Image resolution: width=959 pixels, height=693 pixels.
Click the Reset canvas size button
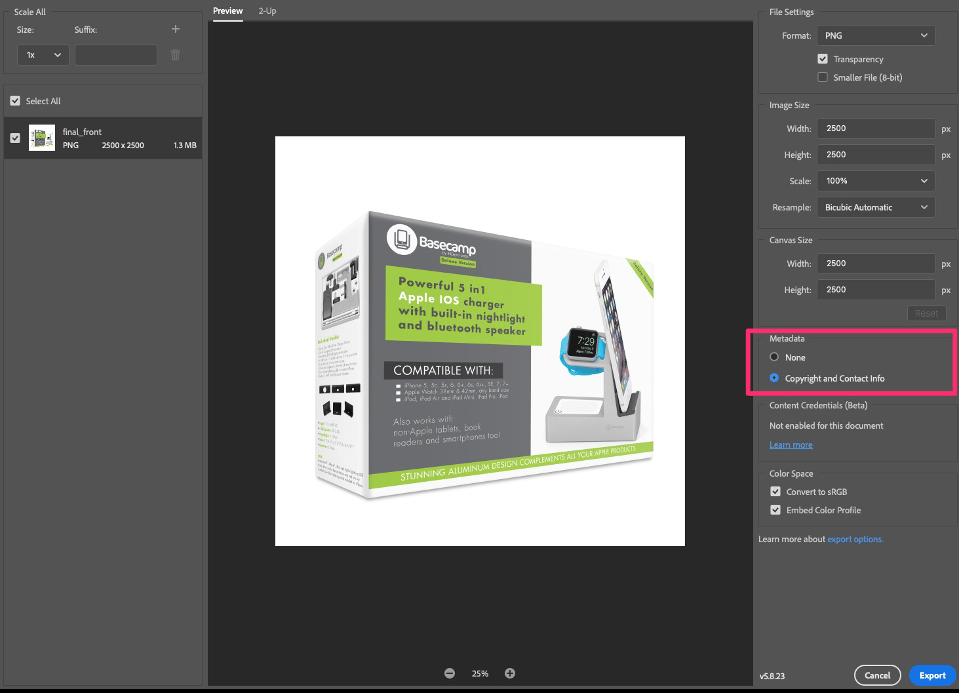pos(927,313)
